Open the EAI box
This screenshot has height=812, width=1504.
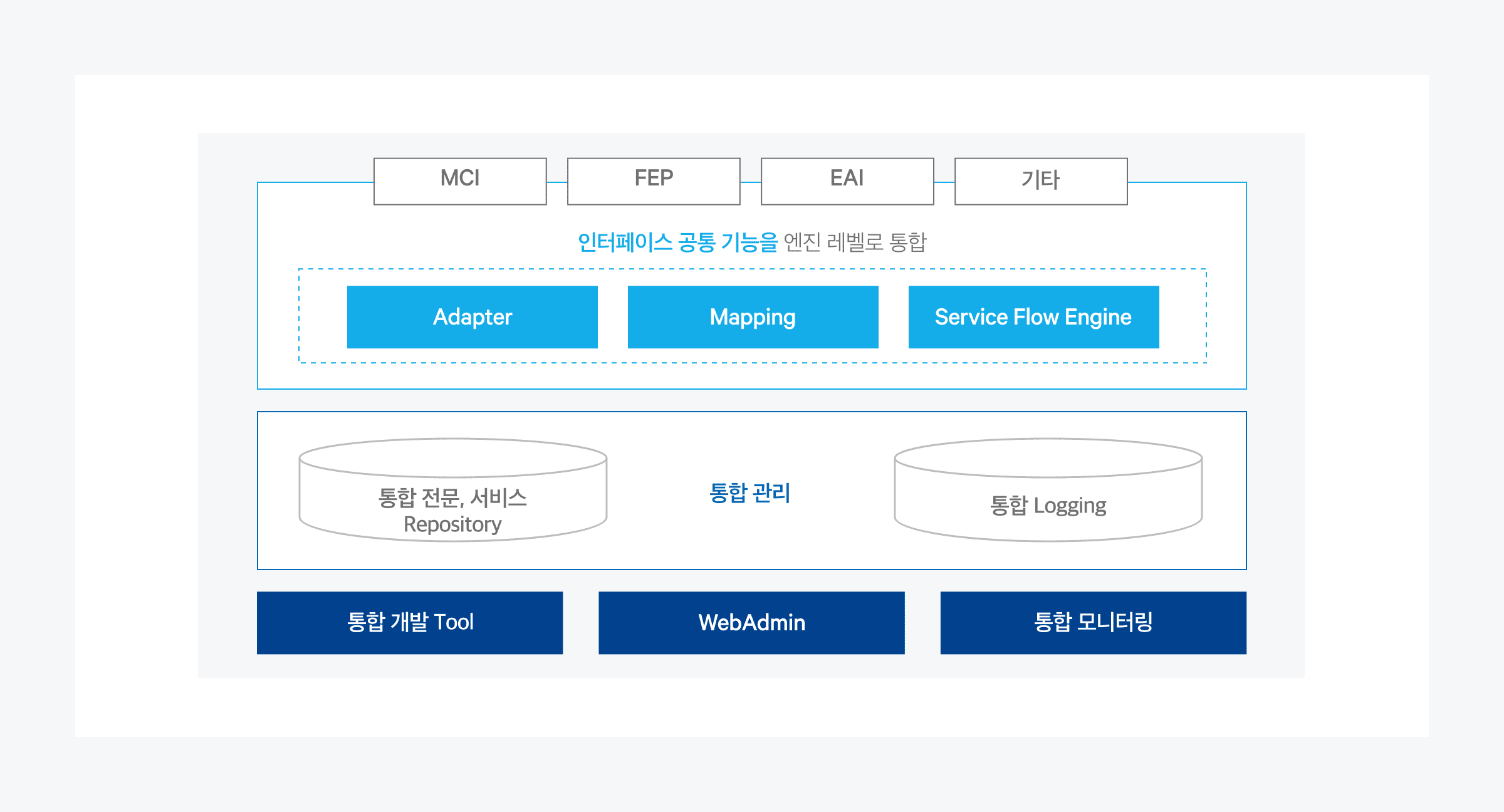pyautogui.click(x=847, y=180)
